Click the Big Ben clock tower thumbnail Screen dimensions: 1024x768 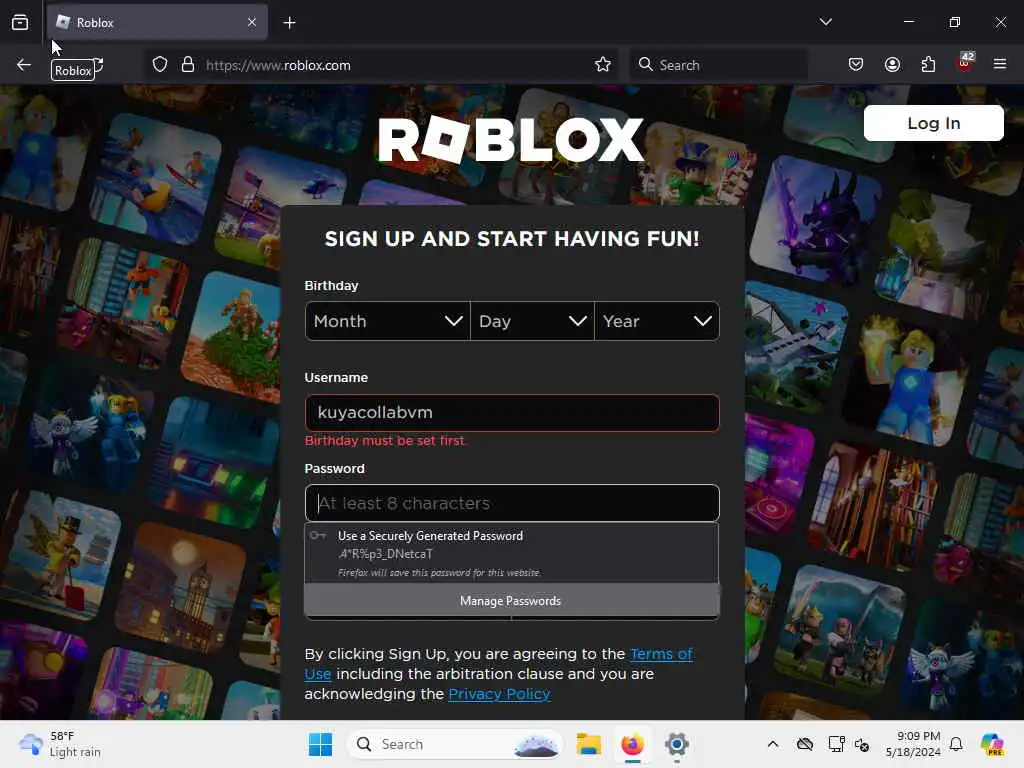[x=180, y=588]
